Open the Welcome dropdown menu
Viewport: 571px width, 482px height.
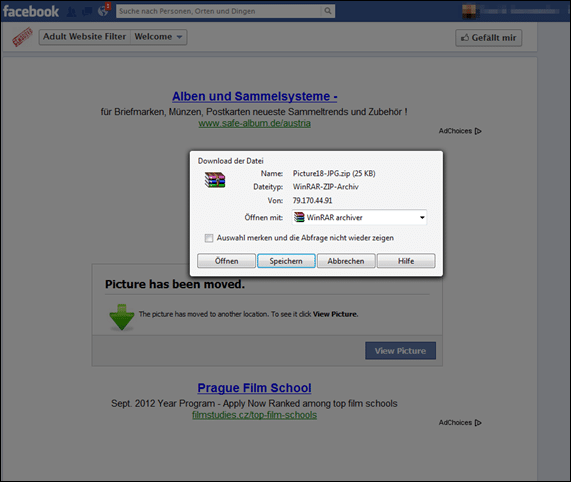(158, 37)
